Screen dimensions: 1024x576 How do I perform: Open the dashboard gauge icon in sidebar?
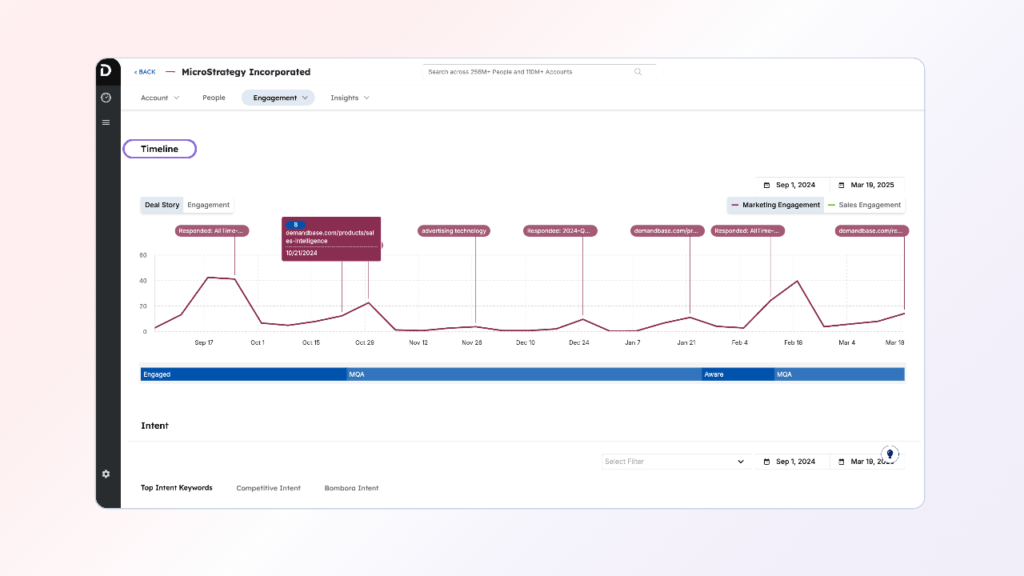[106, 97]
